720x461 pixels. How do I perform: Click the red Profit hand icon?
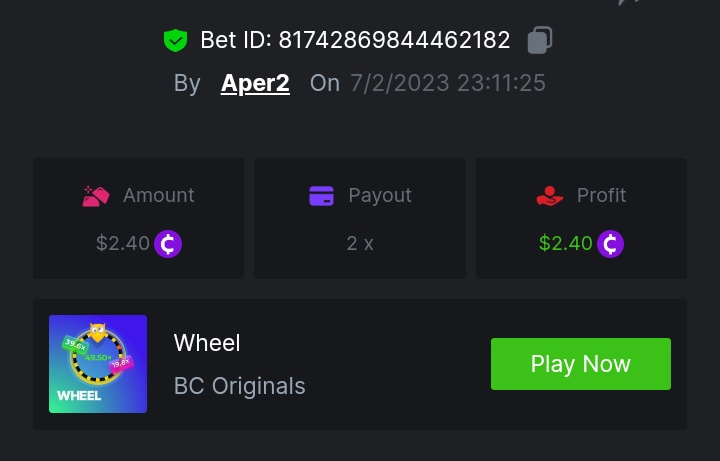(x=549, y=196)
